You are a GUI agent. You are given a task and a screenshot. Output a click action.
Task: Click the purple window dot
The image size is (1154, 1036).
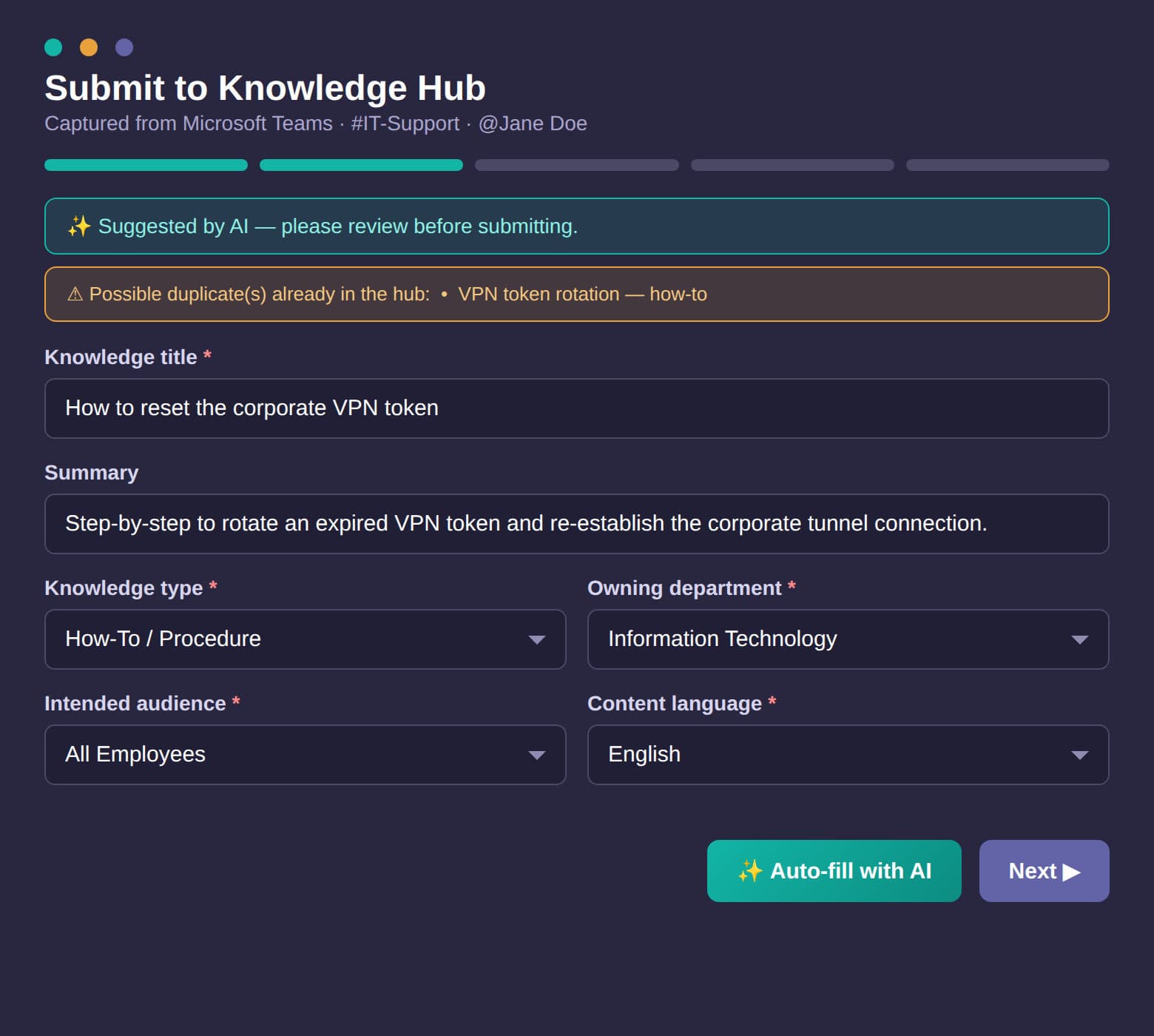[x=124, y=47]
